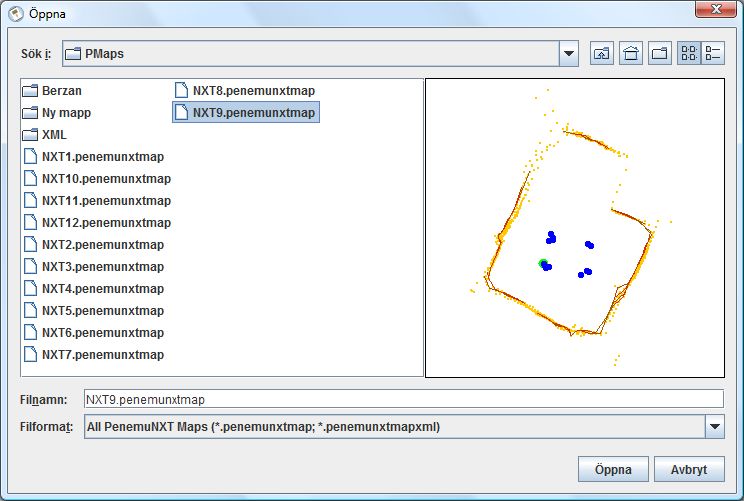The width and height of the screenshot is (744, 501).
Task: Click the NXT10 file icon
Action: tap(30, 178)
